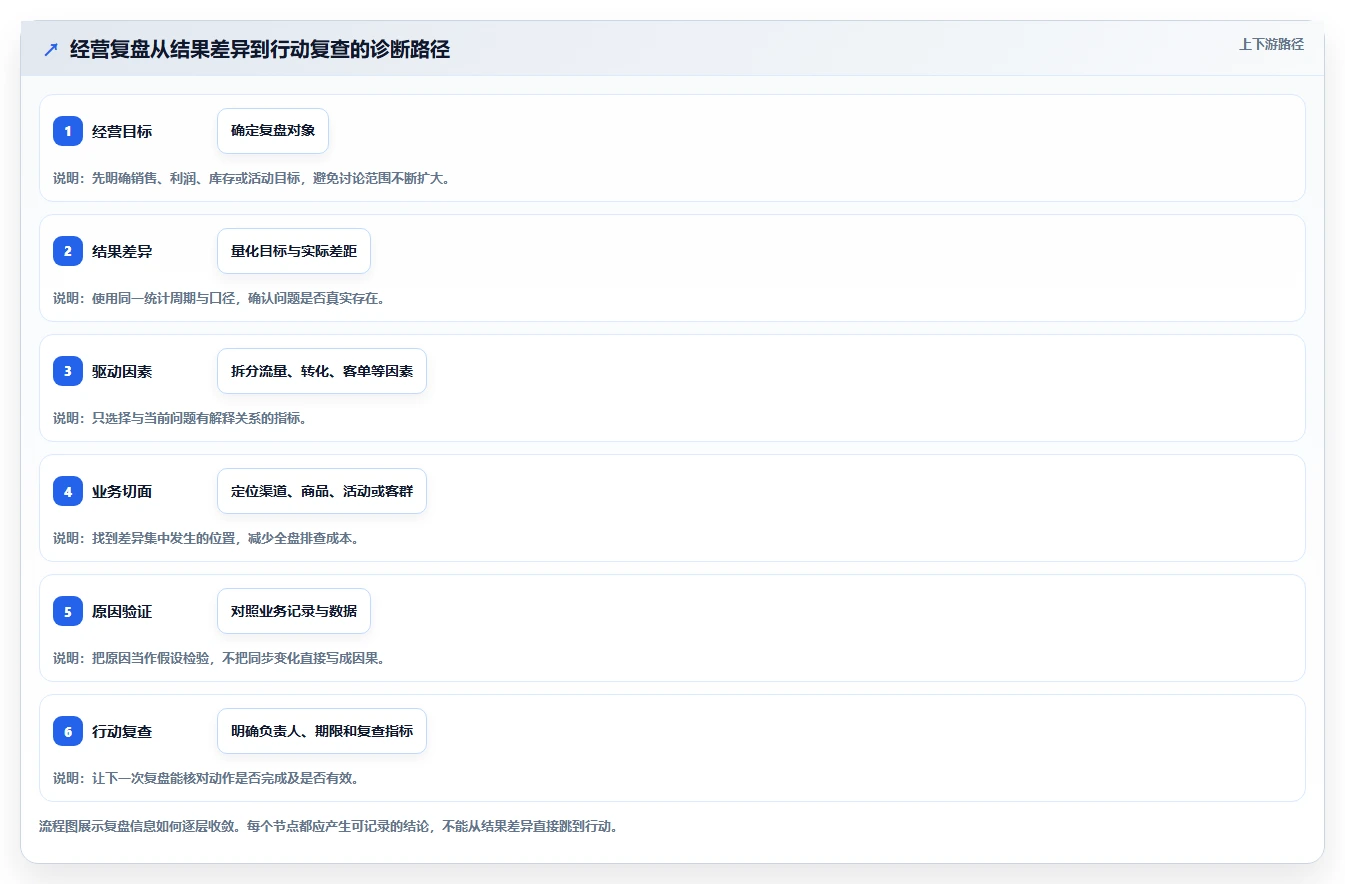This screenshot has height=884, width=1345.
Task: Click the 确定复盘对象 chip
Action: pyautogui.click(x=273, y=131)
